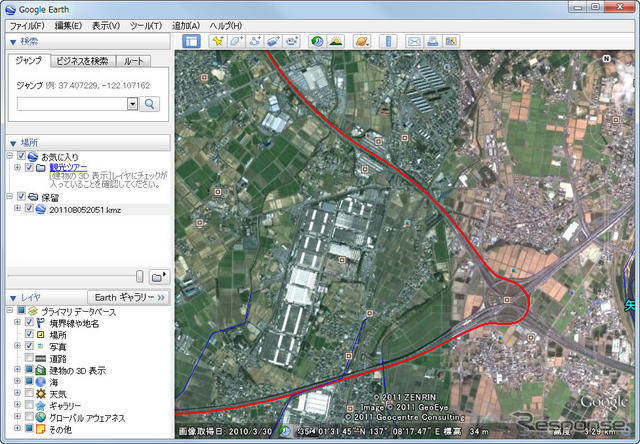Switch to the ビジネスを検索 tab

pos(83,61)
